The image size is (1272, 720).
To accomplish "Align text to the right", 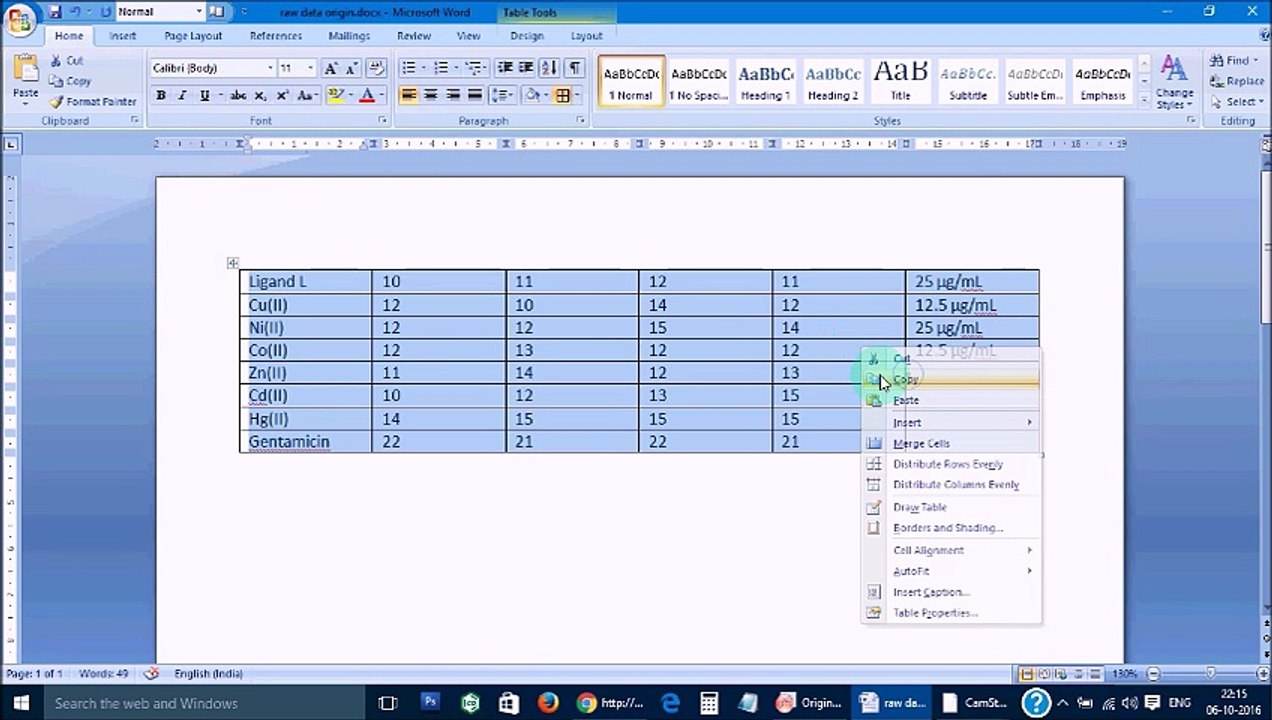I will [x=453, y=96].
